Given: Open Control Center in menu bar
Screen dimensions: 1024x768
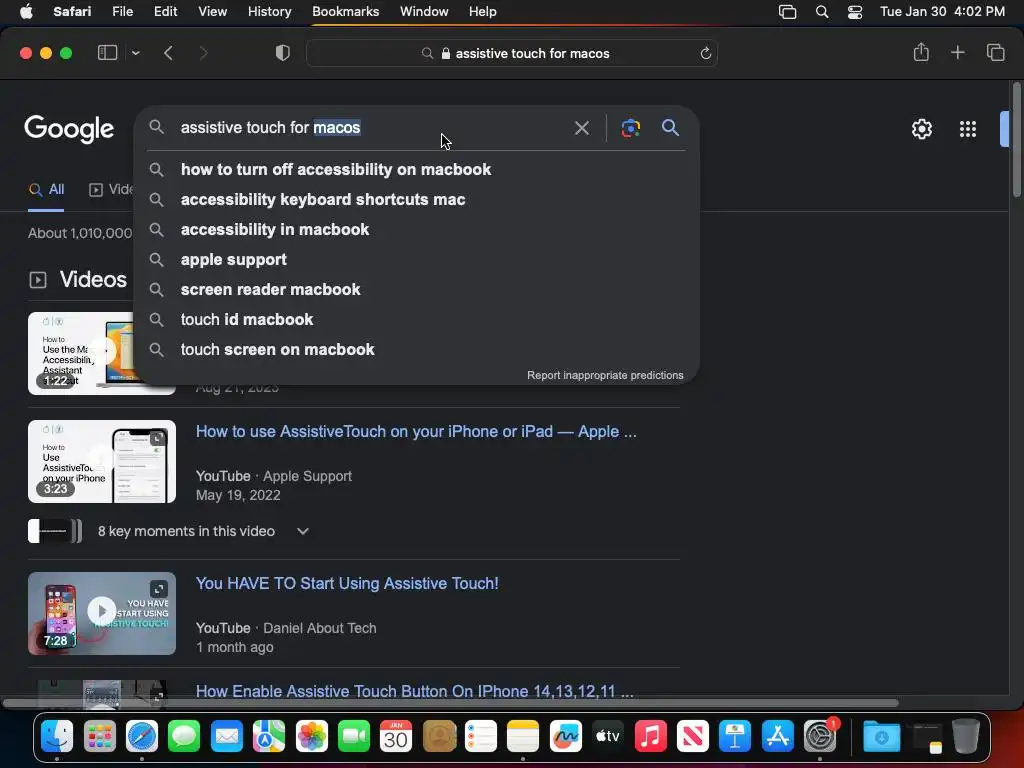Looking at the screenshot, I should 855,12.
